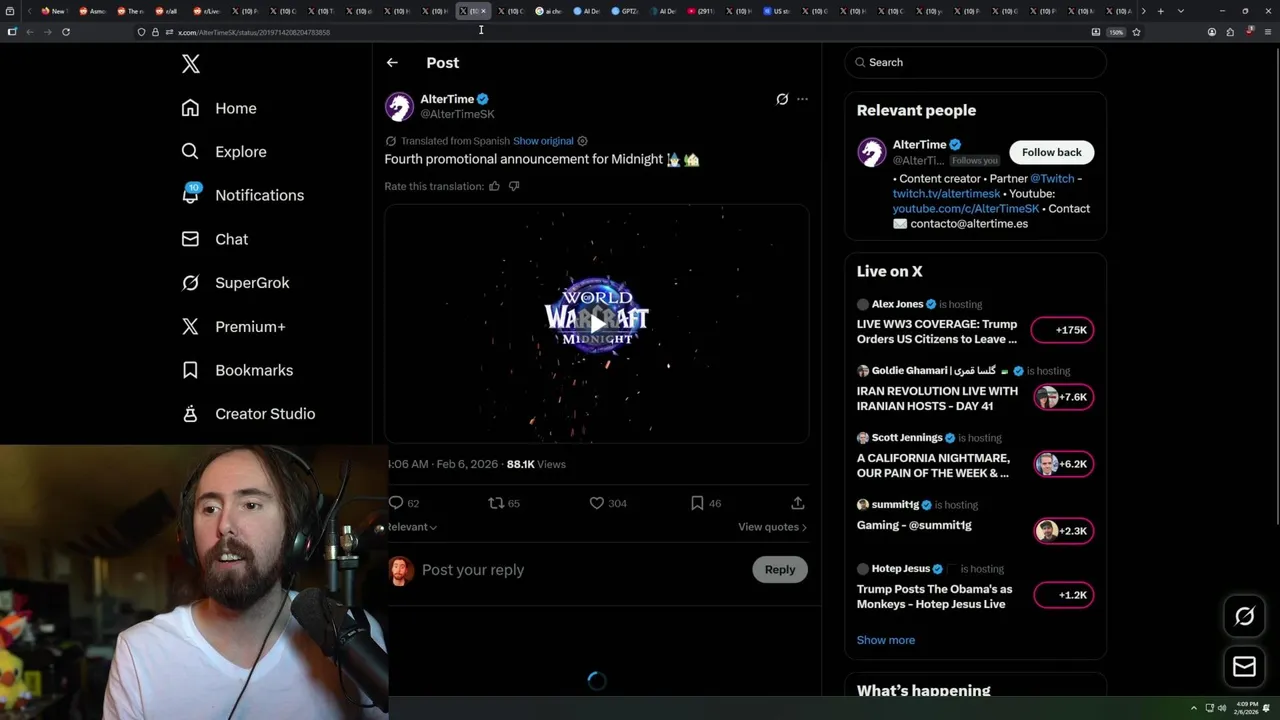Click the reply icon with 62 replies
Image resolution: width=1280 pixels, height=720 pixels.
396,503
